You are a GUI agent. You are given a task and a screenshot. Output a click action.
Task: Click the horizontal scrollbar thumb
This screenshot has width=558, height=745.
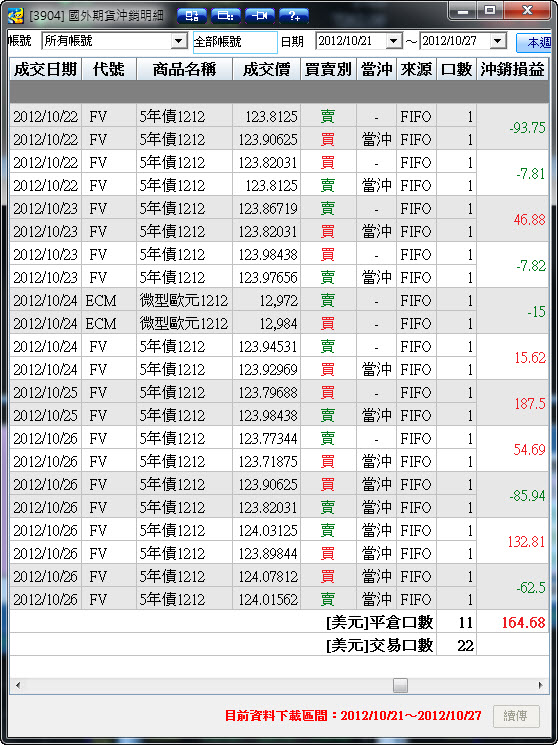tap(400, 685)
